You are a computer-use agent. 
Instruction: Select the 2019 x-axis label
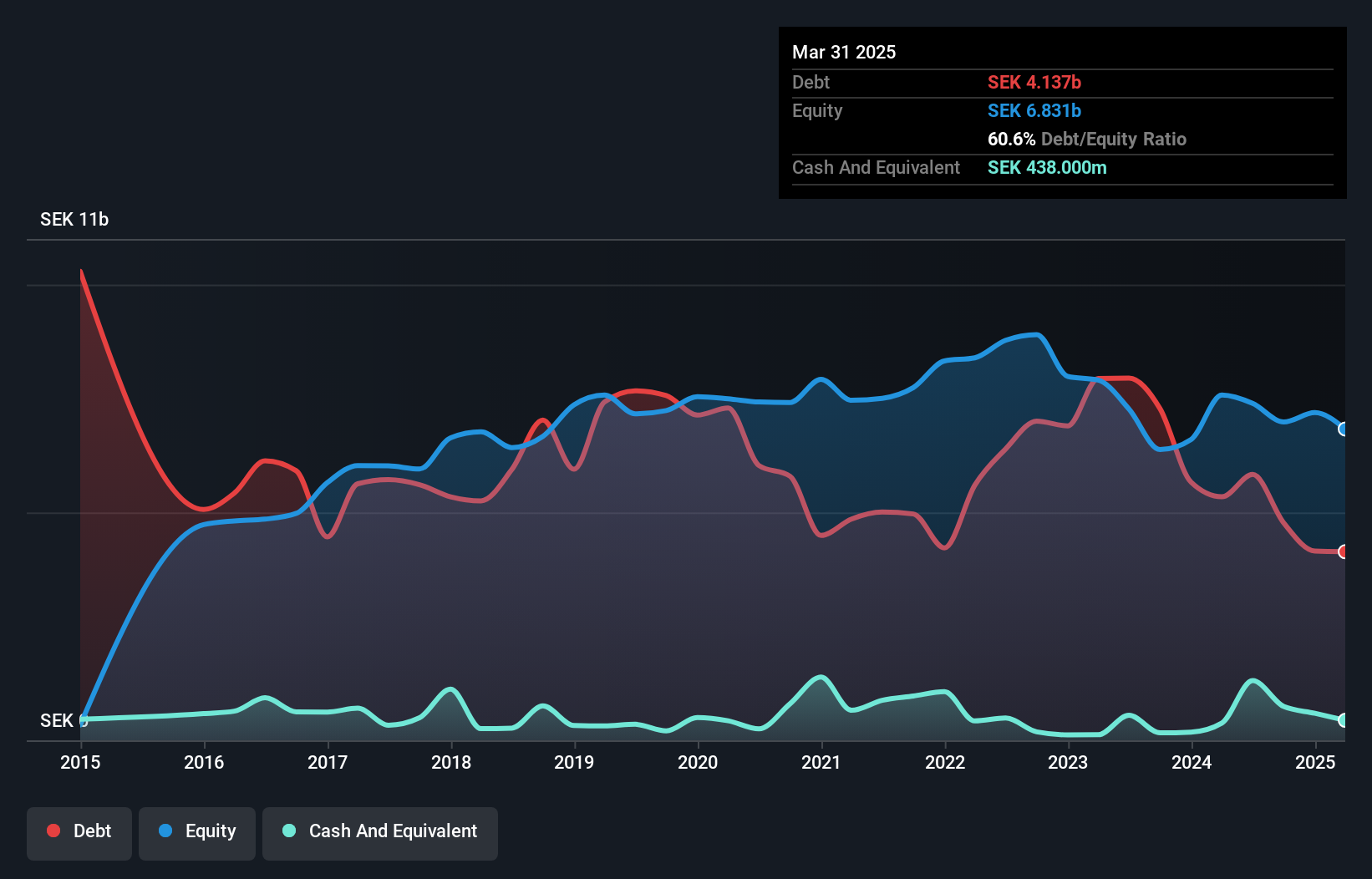tap(574, 762)
